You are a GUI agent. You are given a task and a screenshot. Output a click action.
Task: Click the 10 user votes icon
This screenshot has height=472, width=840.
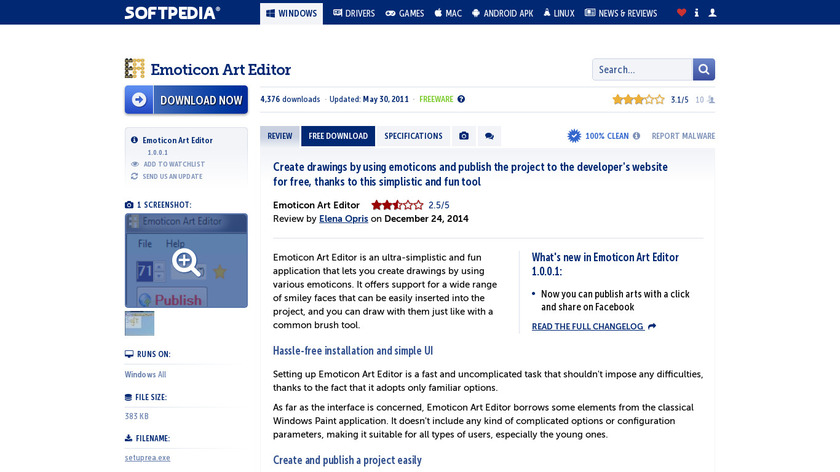(x=711, y=100)
